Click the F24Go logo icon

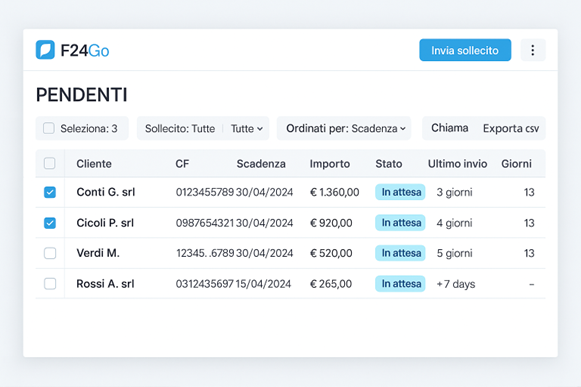tap(45, 50)
